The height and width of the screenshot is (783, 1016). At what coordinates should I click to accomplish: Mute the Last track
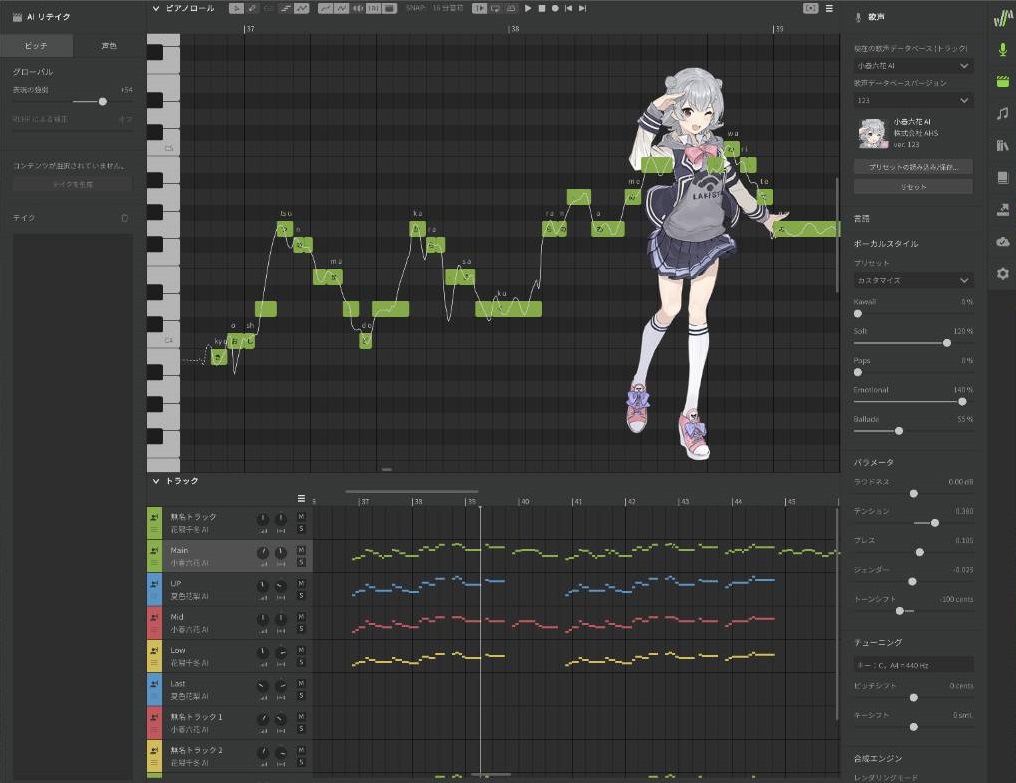pyautogui.click(x=301, y=683)
